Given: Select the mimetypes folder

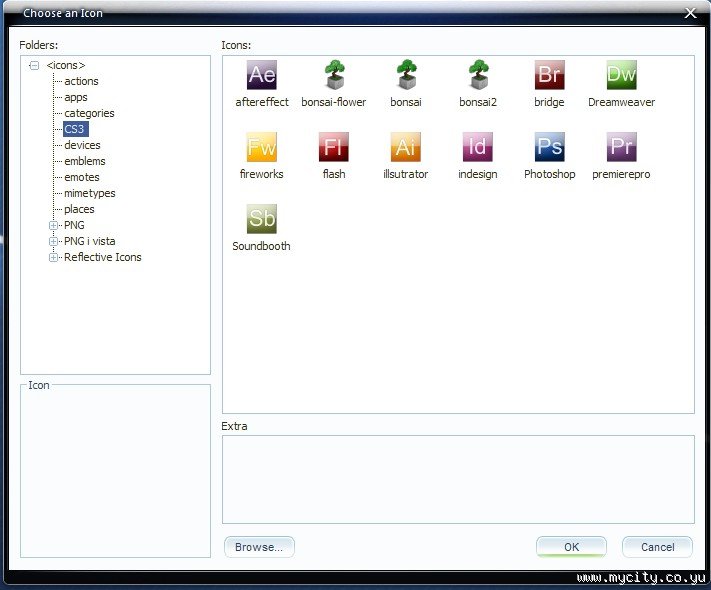Looking at the screenshot, I should click(x=90, y=193).
